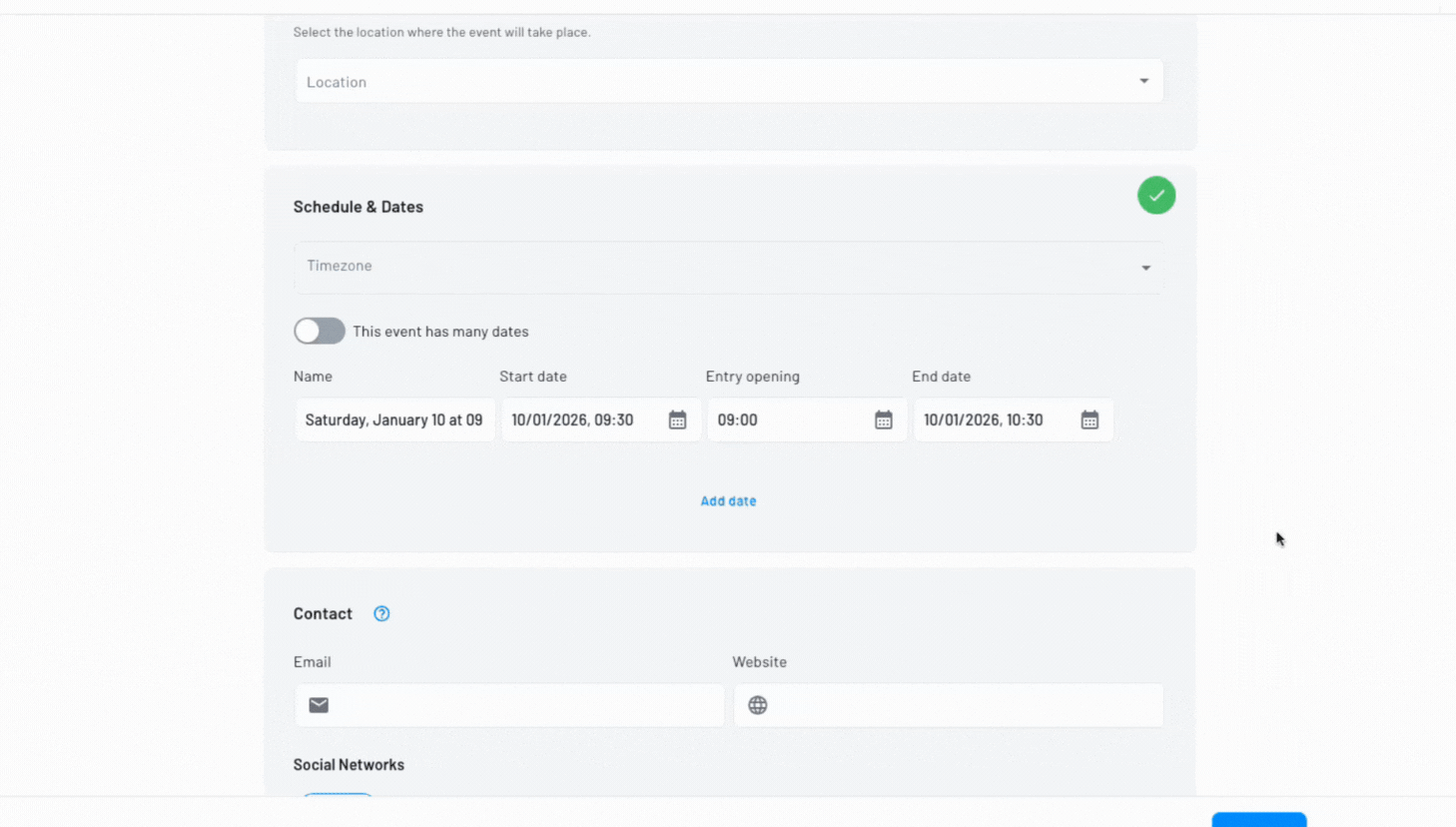Open the End date calendar picker

point(1090,420)
